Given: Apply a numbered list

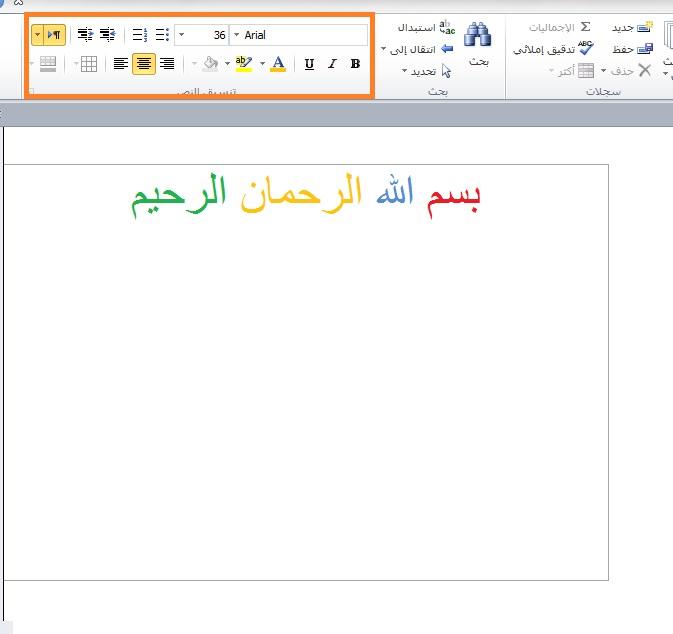Looking at the screenshot, I should click(139, 35).
